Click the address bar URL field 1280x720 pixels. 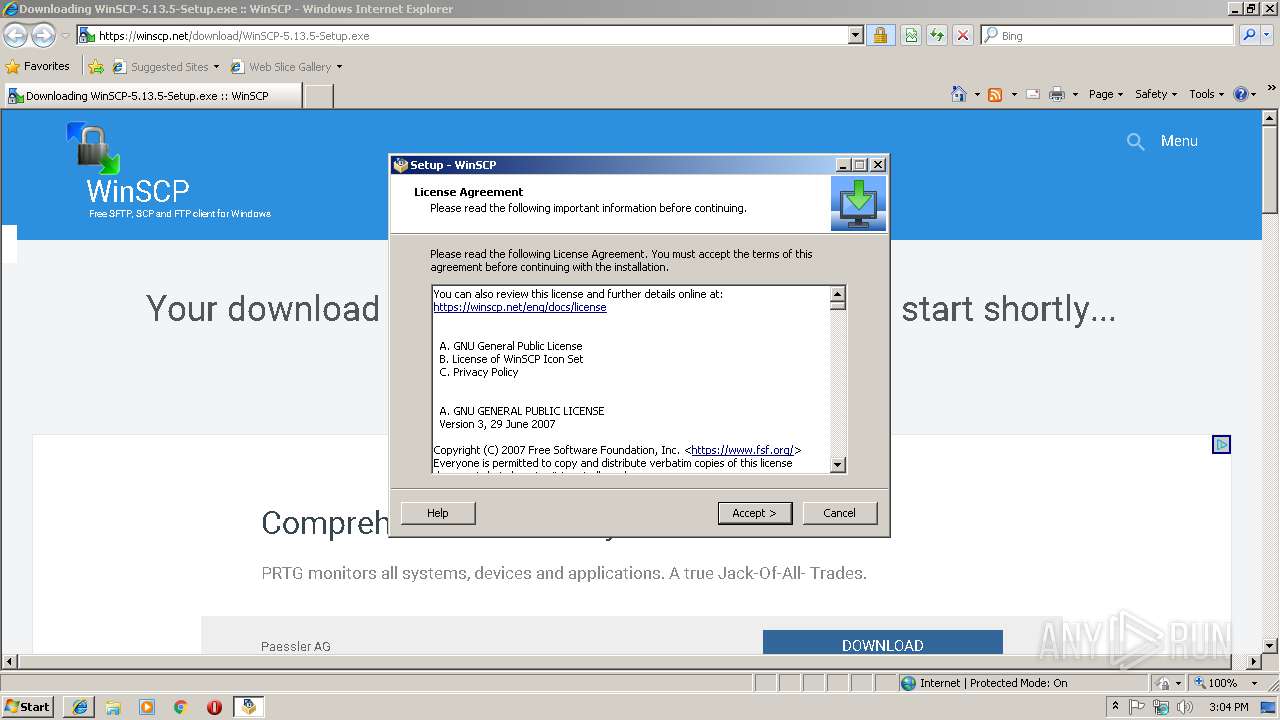pos(471,35)
